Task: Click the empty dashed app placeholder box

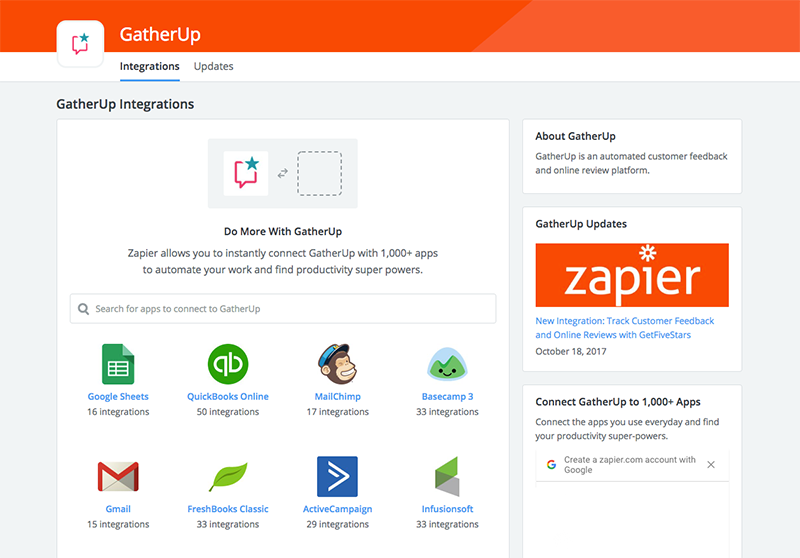Action: [319, 173]
